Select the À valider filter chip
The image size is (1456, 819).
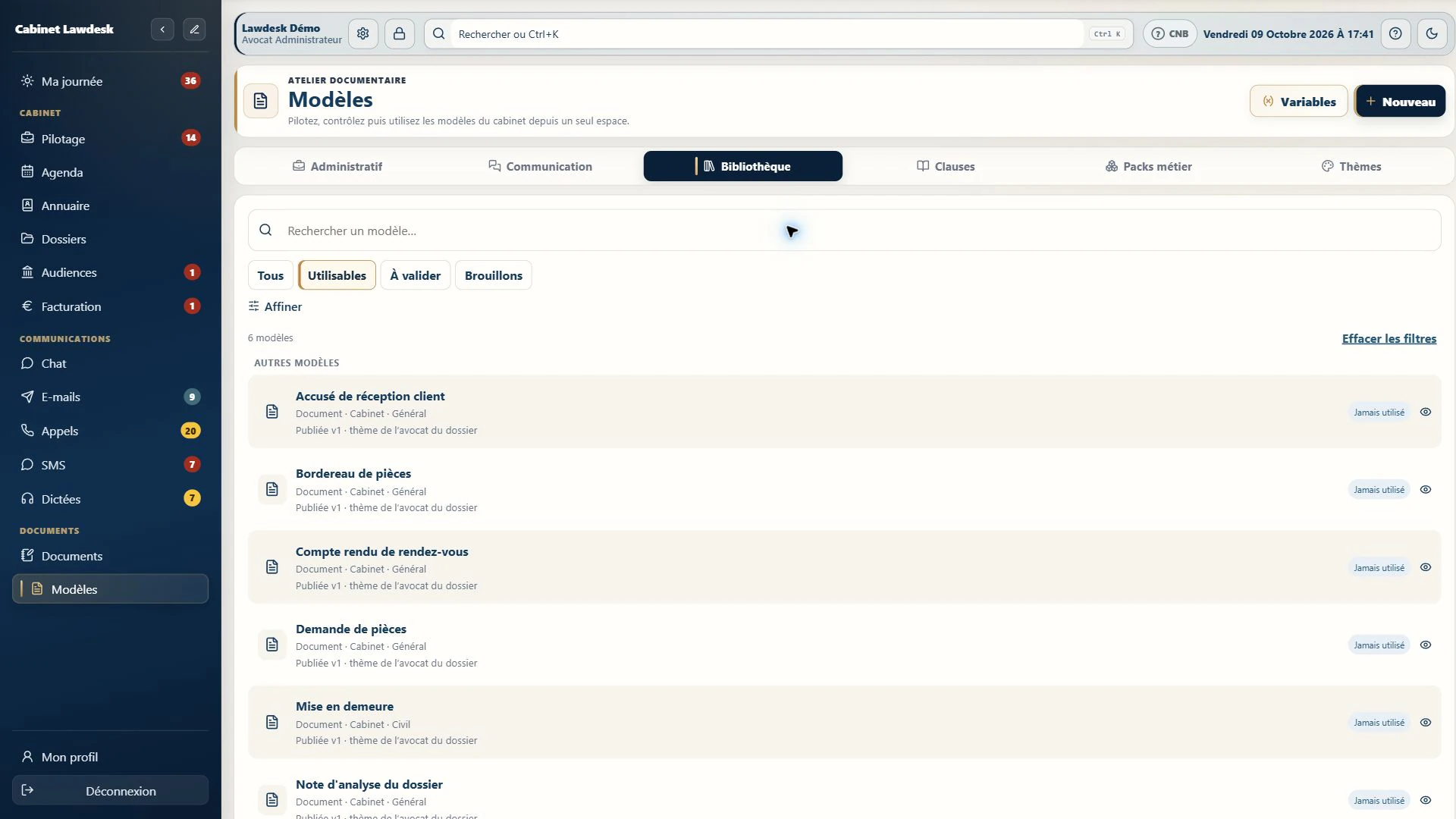click(x=416, y=275)
